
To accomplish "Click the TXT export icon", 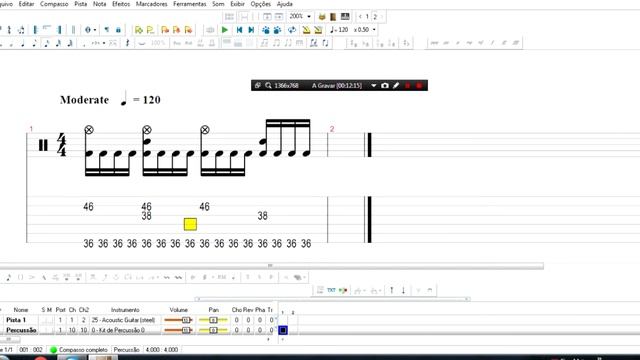I will (331, 290).
